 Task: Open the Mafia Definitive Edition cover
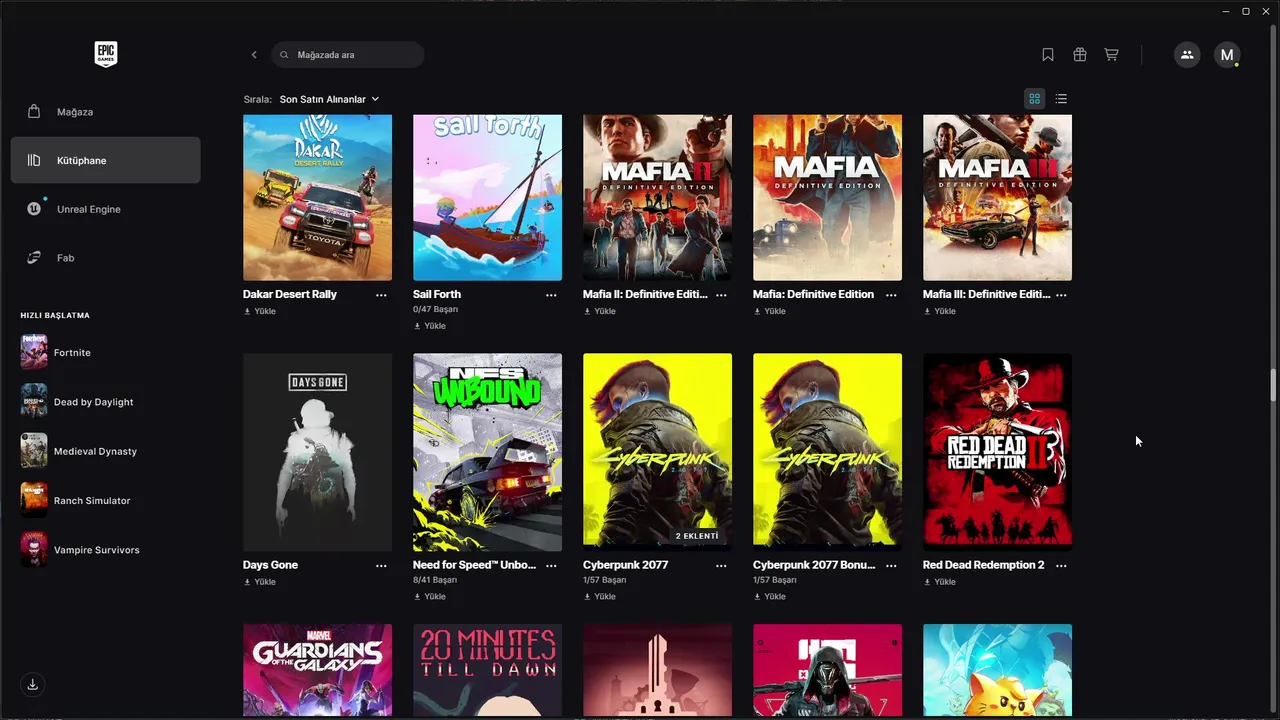tap(827, 198)
